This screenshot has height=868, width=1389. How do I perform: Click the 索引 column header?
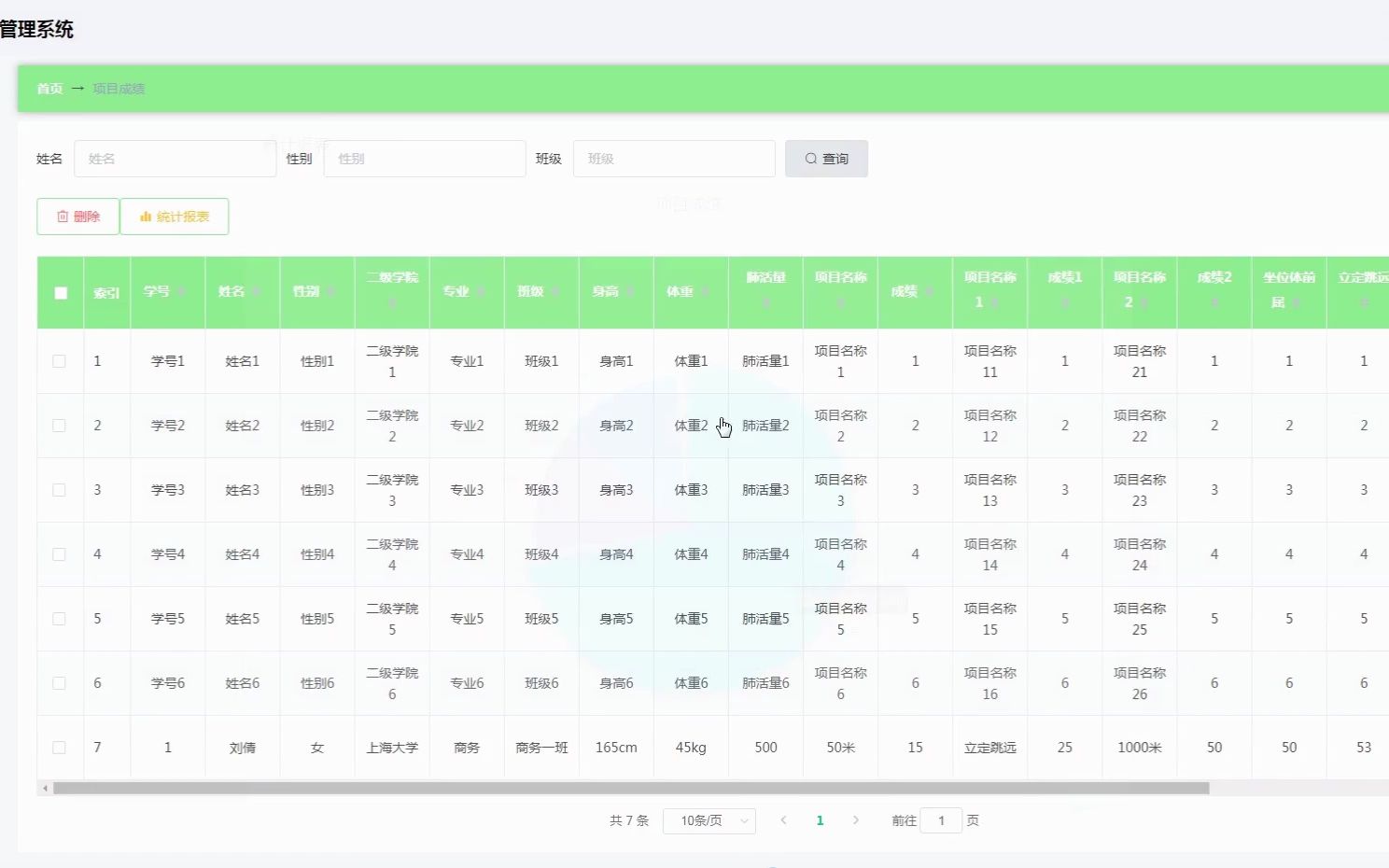point(106,292)
